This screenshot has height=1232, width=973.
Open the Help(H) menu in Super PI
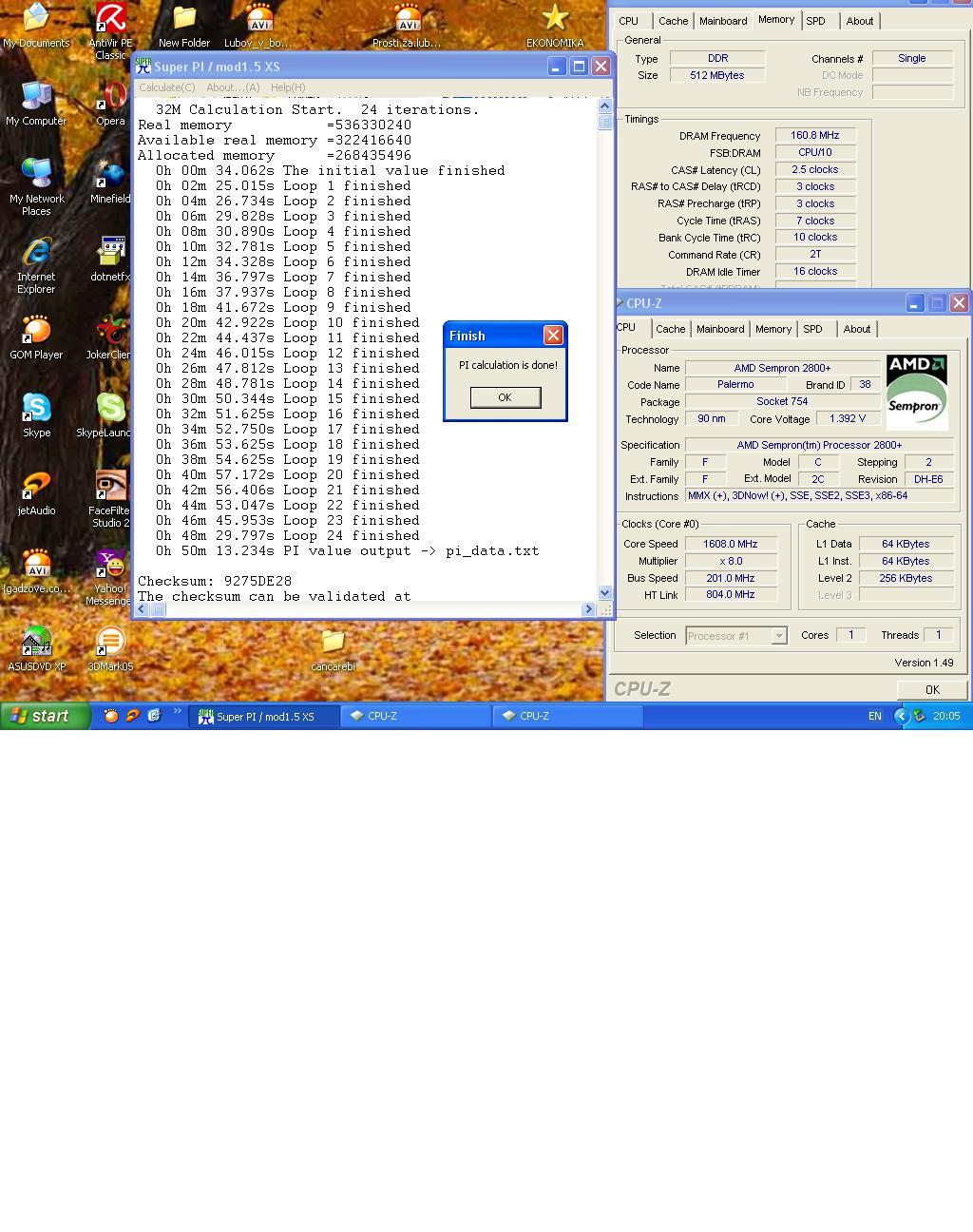click(288, 87)
